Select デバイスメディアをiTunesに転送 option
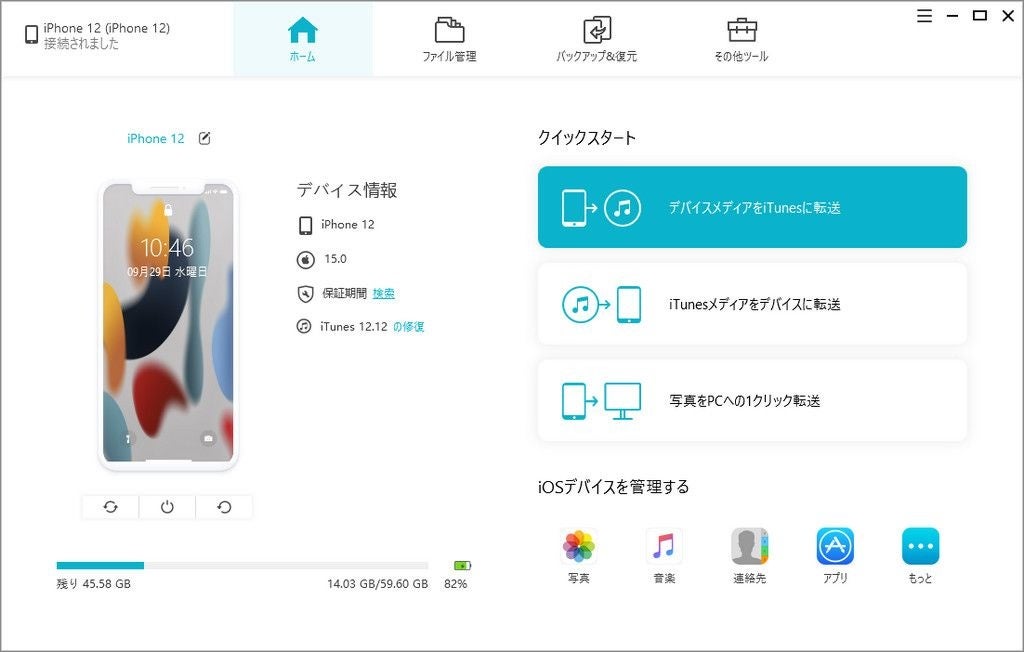 pyautogui.click(x=752, y=207)
